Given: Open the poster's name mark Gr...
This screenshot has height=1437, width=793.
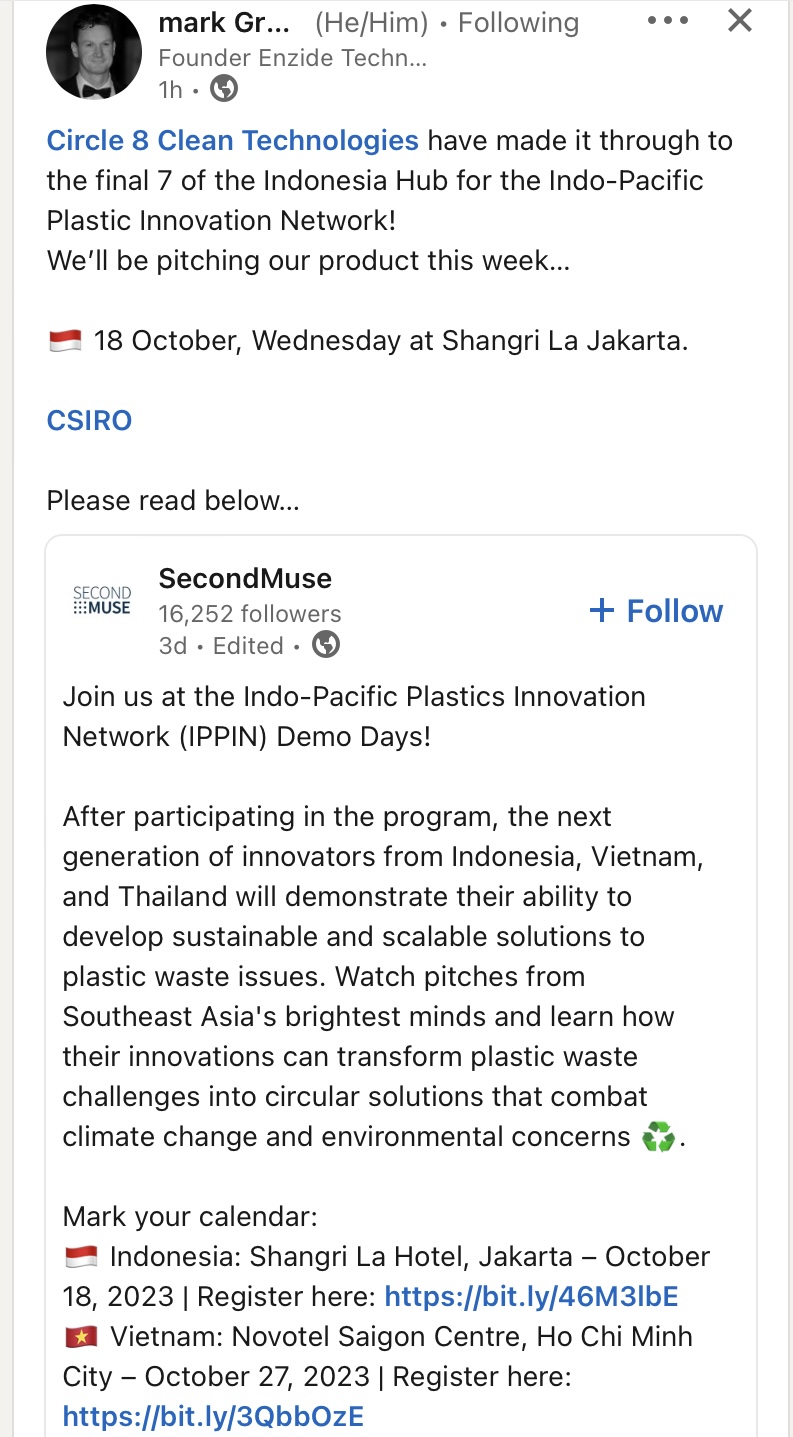Looking at the screenshot, I should click(x=224, y=23).
